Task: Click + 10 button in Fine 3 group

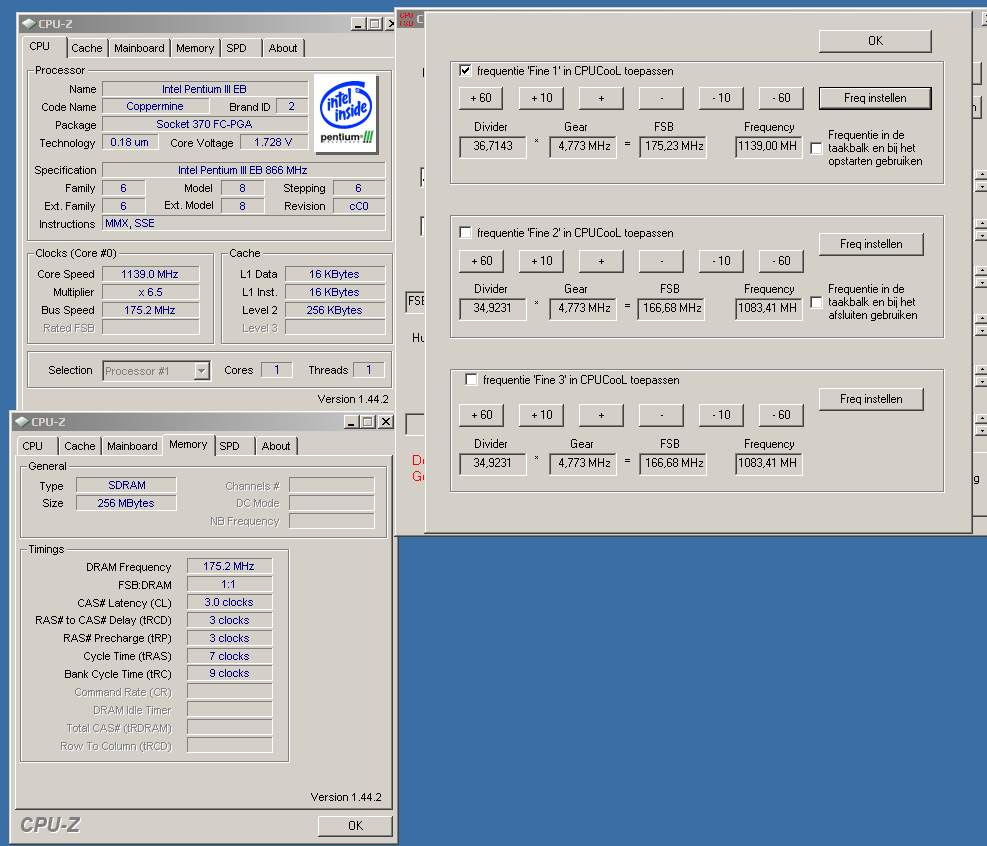Action: tap(541, 415)
